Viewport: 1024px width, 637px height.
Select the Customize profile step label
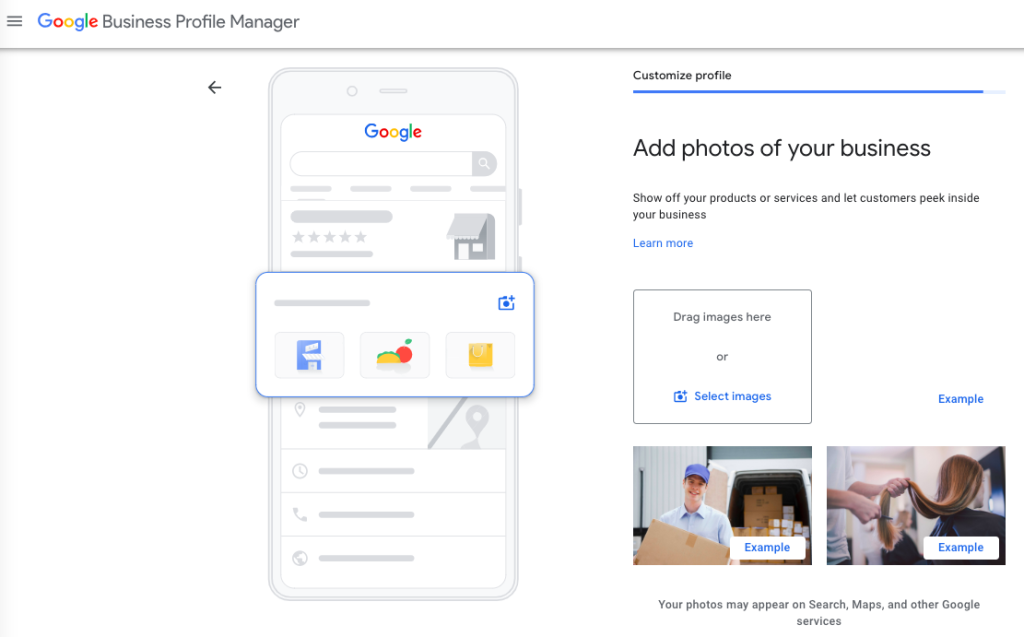tap(682, 76)
